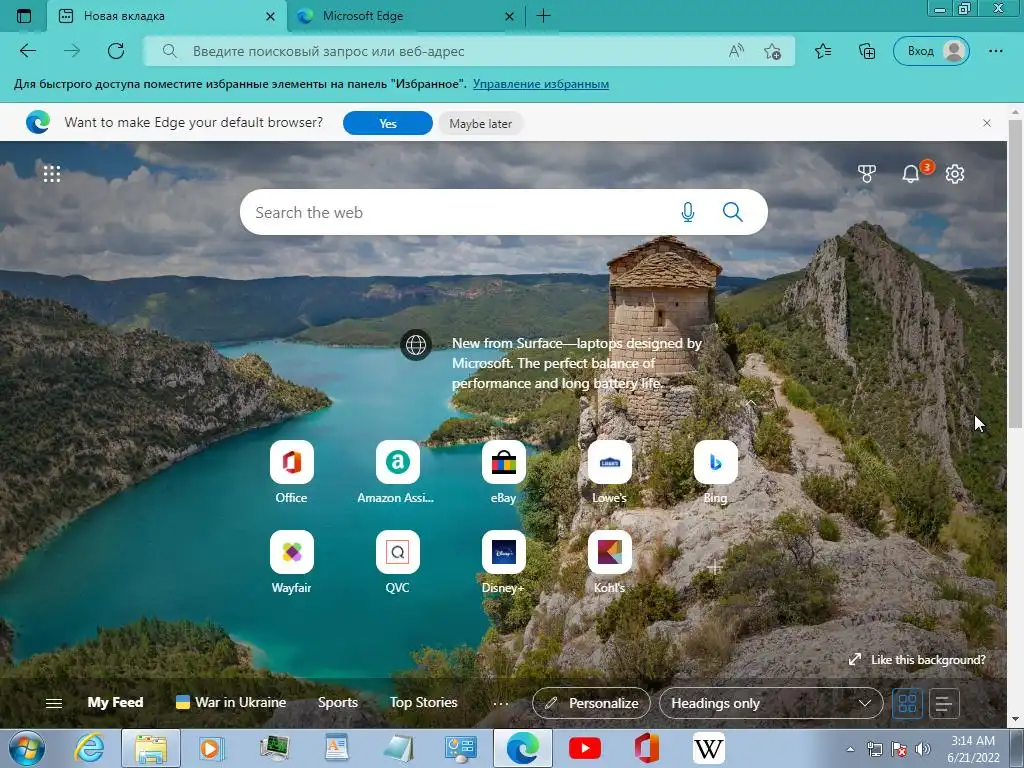Select the My Feed tab
The image size is (1024, 768).
coord(116,703)
